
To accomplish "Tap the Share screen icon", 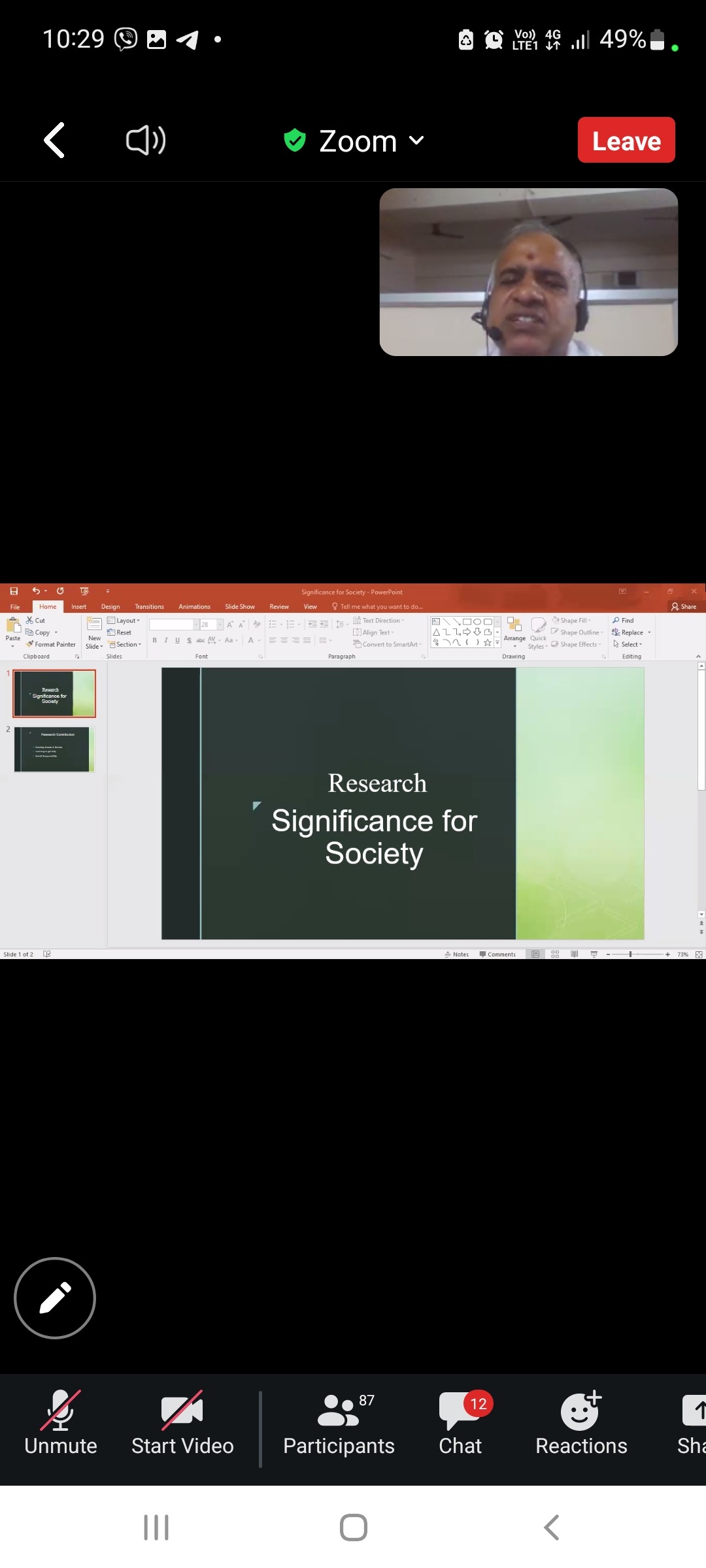I will (x=693, y=1423).
